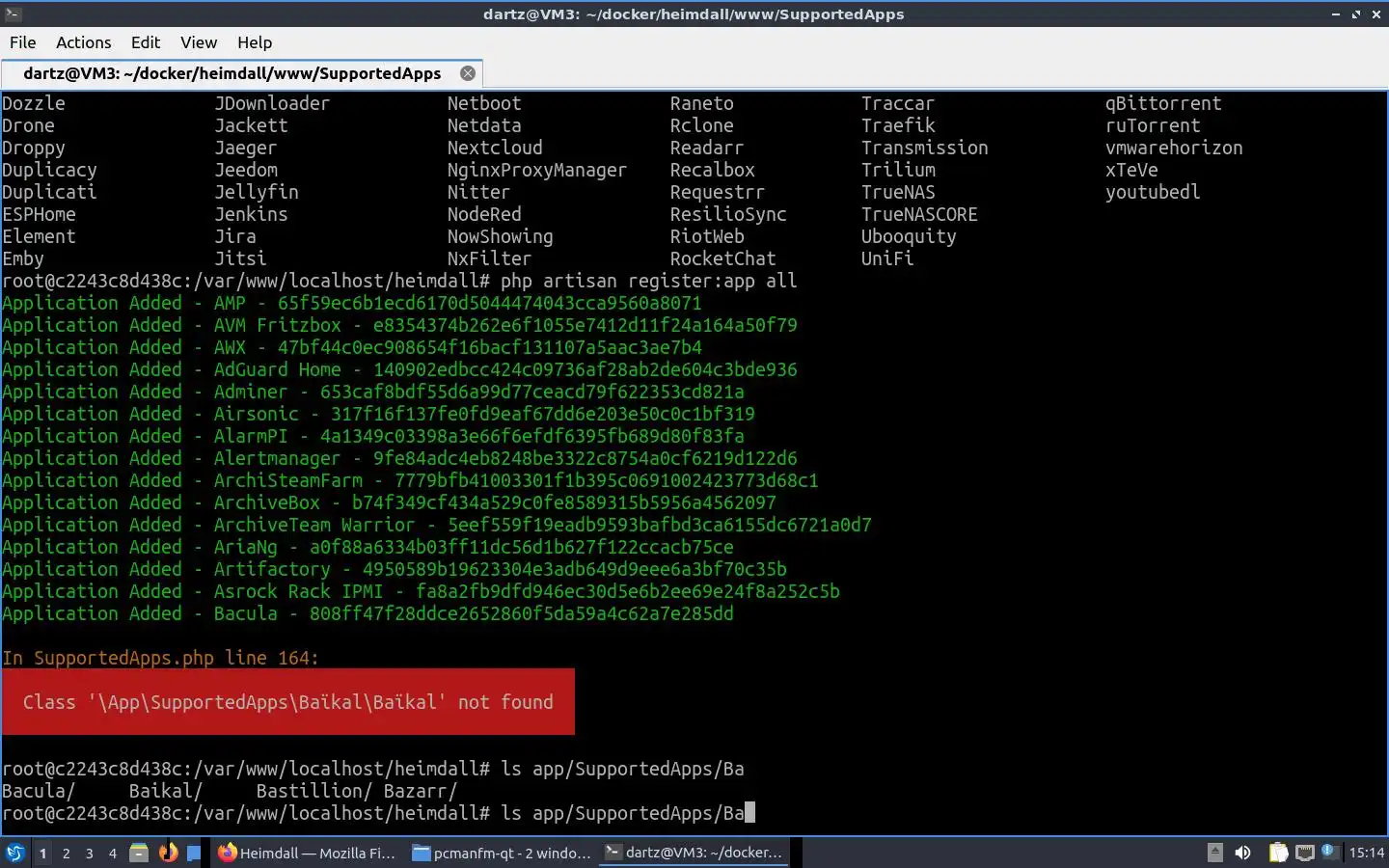Click 'TrueNASCORE' in the app listing
This screenshot has height=868, width=1389.
(919, 214)
